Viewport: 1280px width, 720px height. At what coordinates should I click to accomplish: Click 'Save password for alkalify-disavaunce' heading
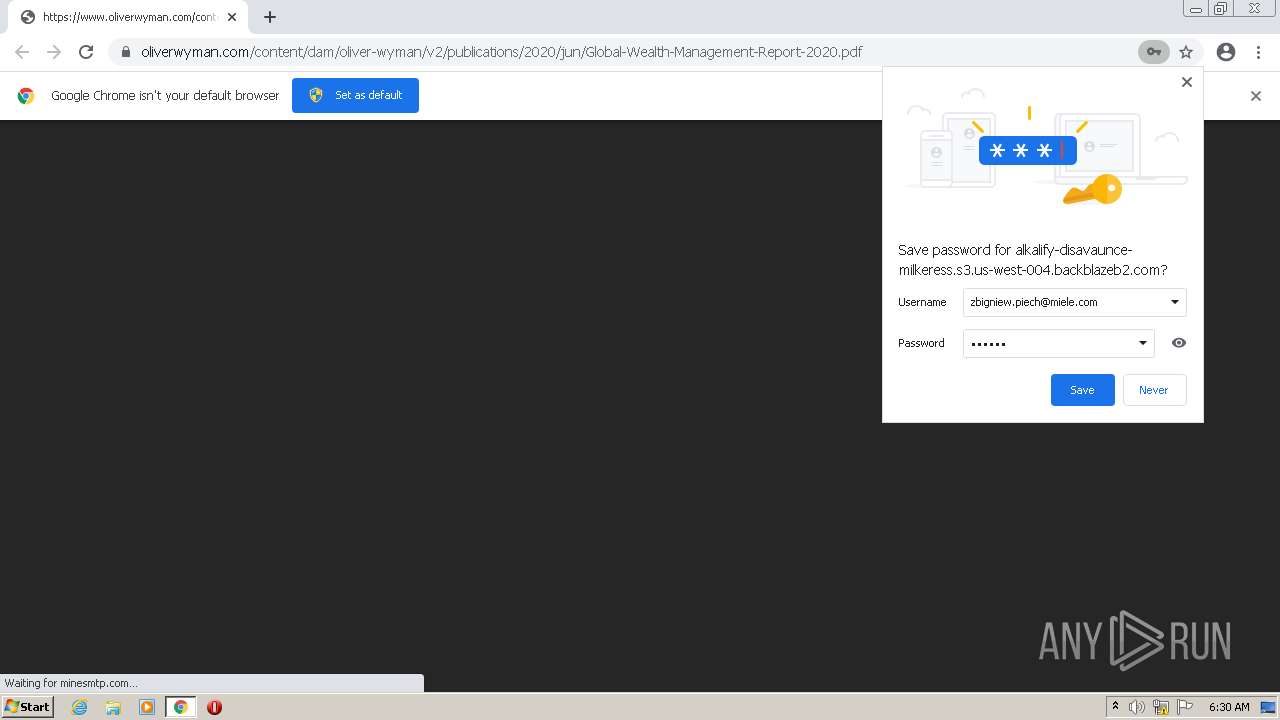[1033, 260]
